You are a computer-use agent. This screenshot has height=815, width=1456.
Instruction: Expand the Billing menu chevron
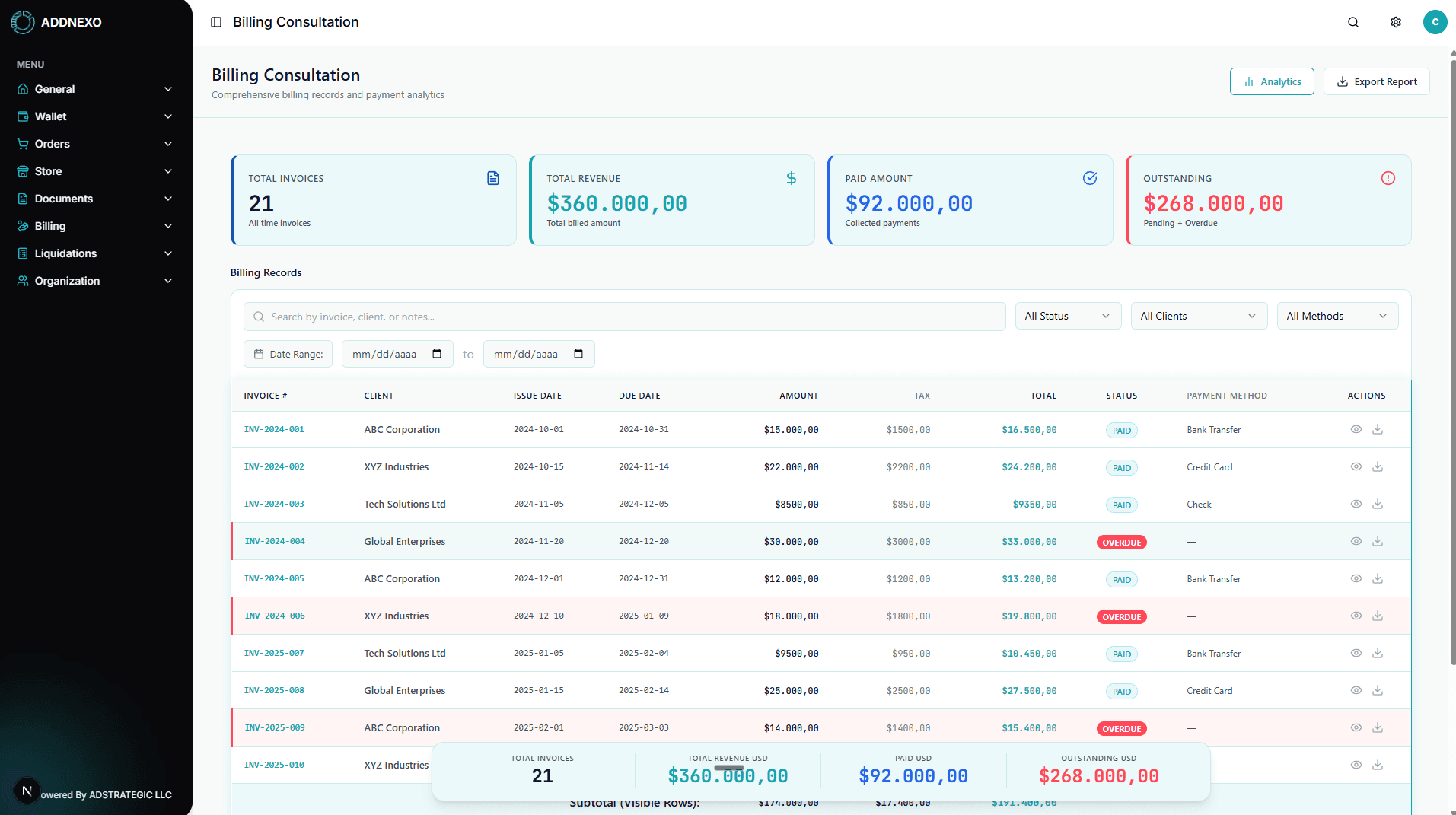pyautogui.click(x=168, y=226)
